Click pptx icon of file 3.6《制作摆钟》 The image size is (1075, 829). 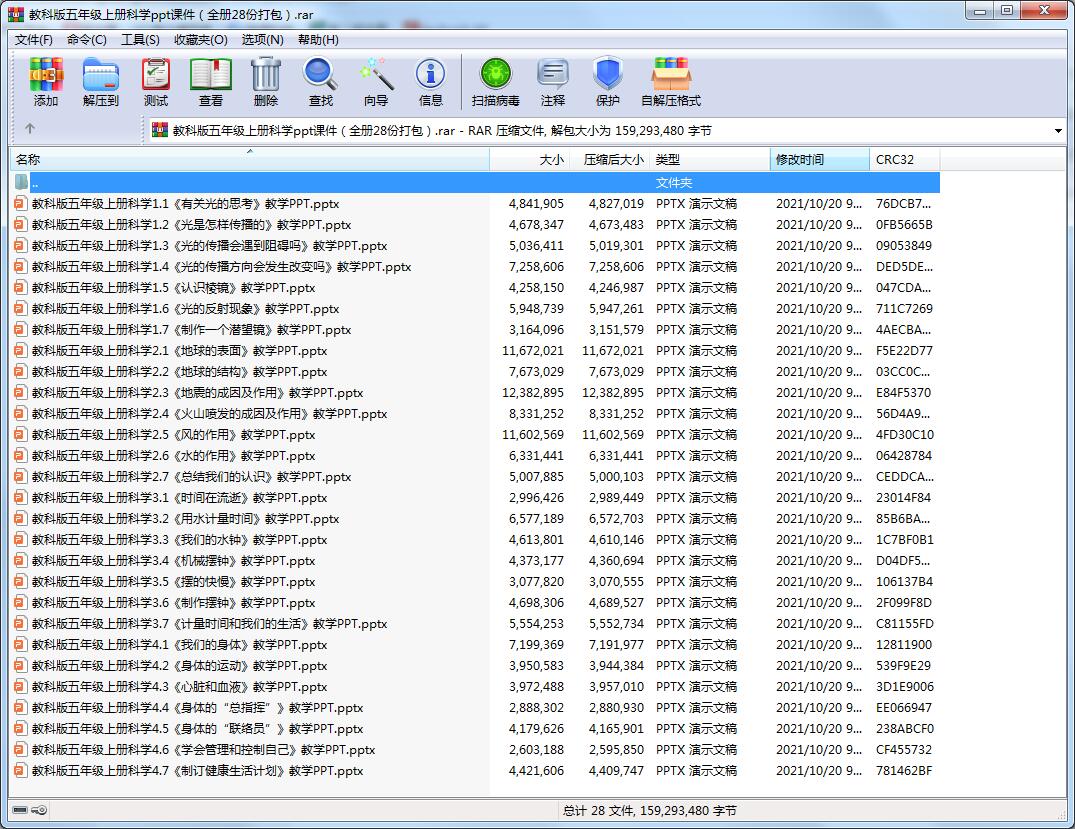pyautogui.click(x=21, y=603)
